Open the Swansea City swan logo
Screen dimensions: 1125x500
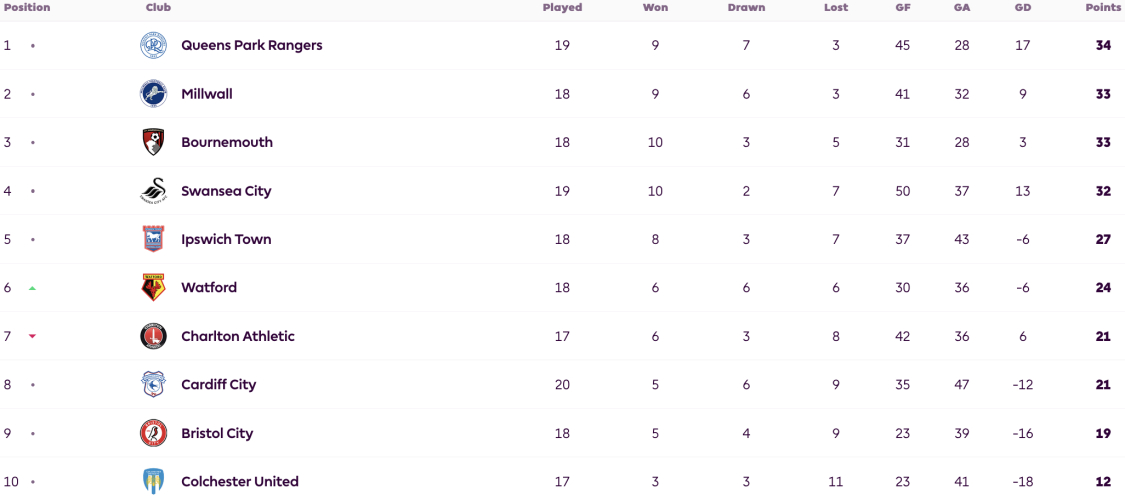coord(153,191)
